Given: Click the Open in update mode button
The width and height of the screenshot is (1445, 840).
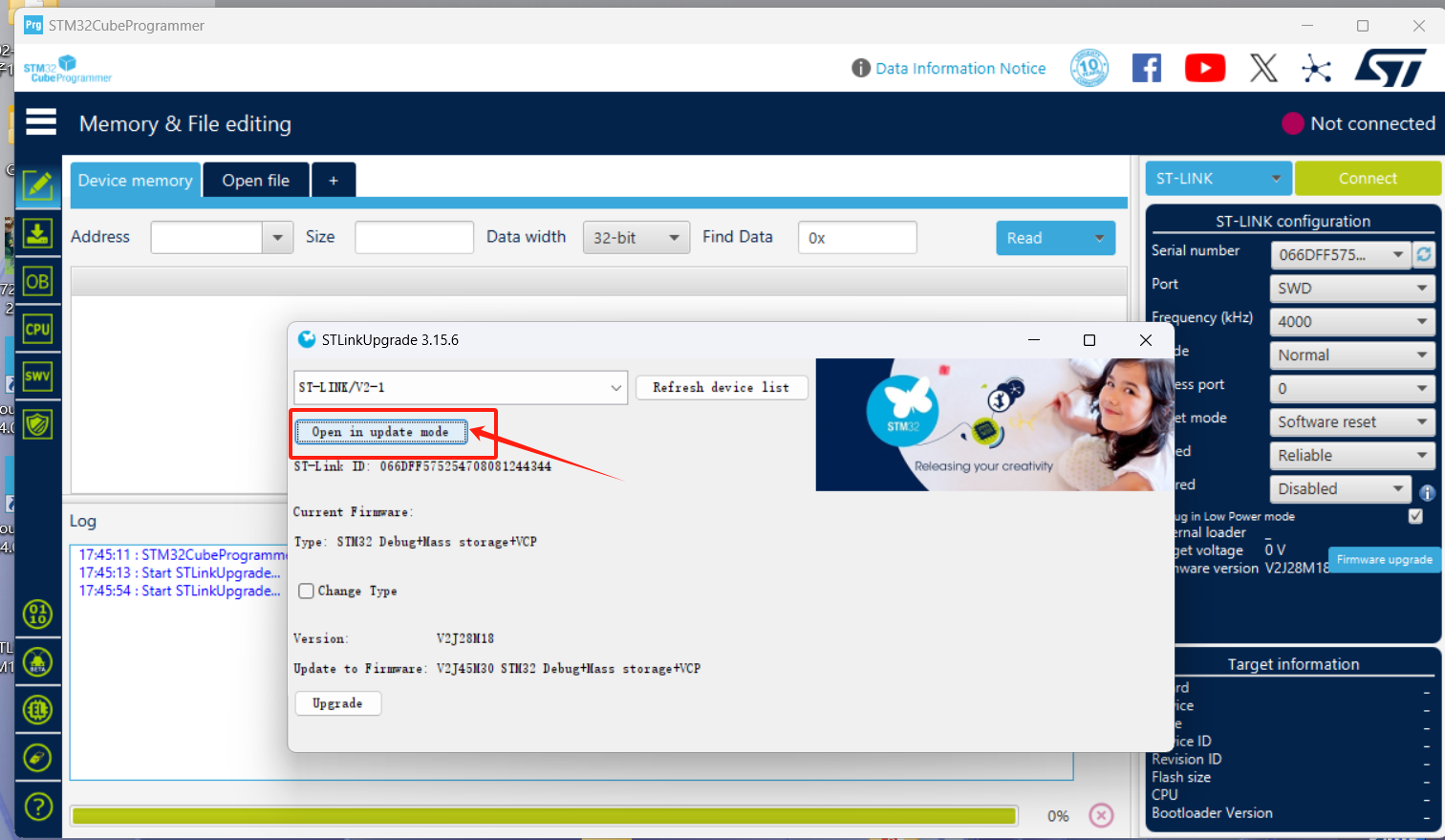Looking at the screenshot, I should pos(380,432).
